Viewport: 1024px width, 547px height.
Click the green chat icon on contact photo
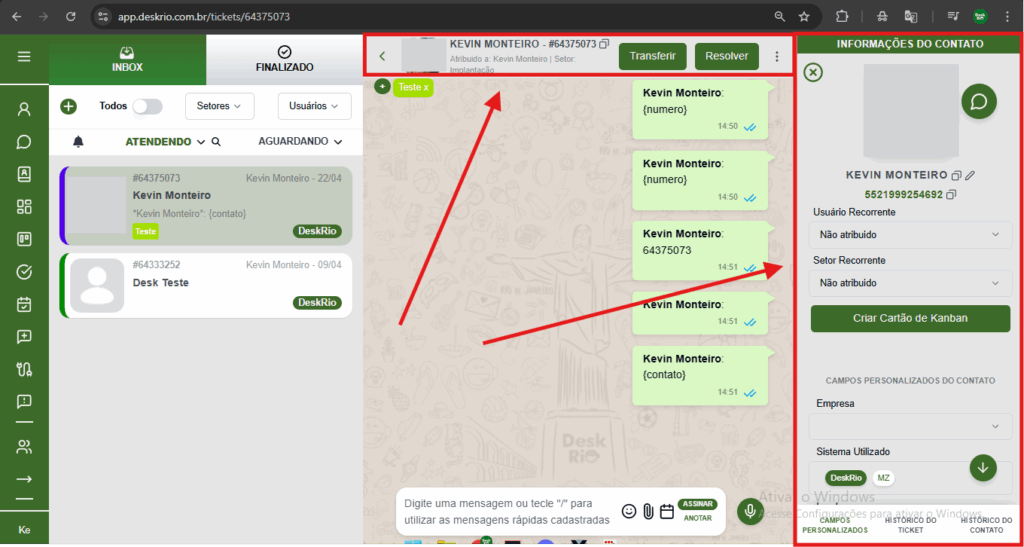(979, 102)
